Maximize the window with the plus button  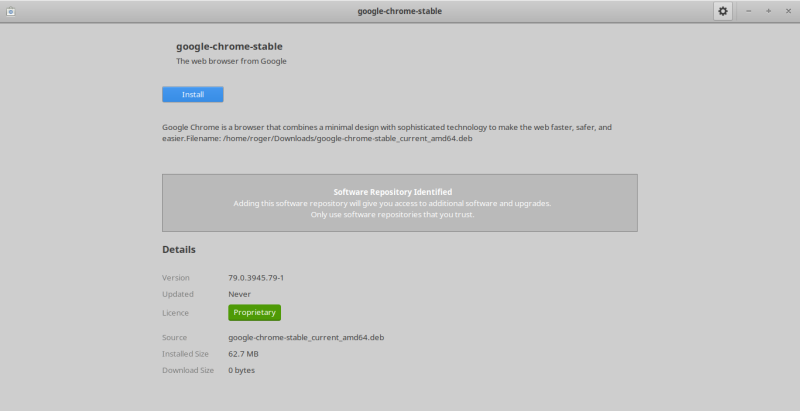[768, 11]
